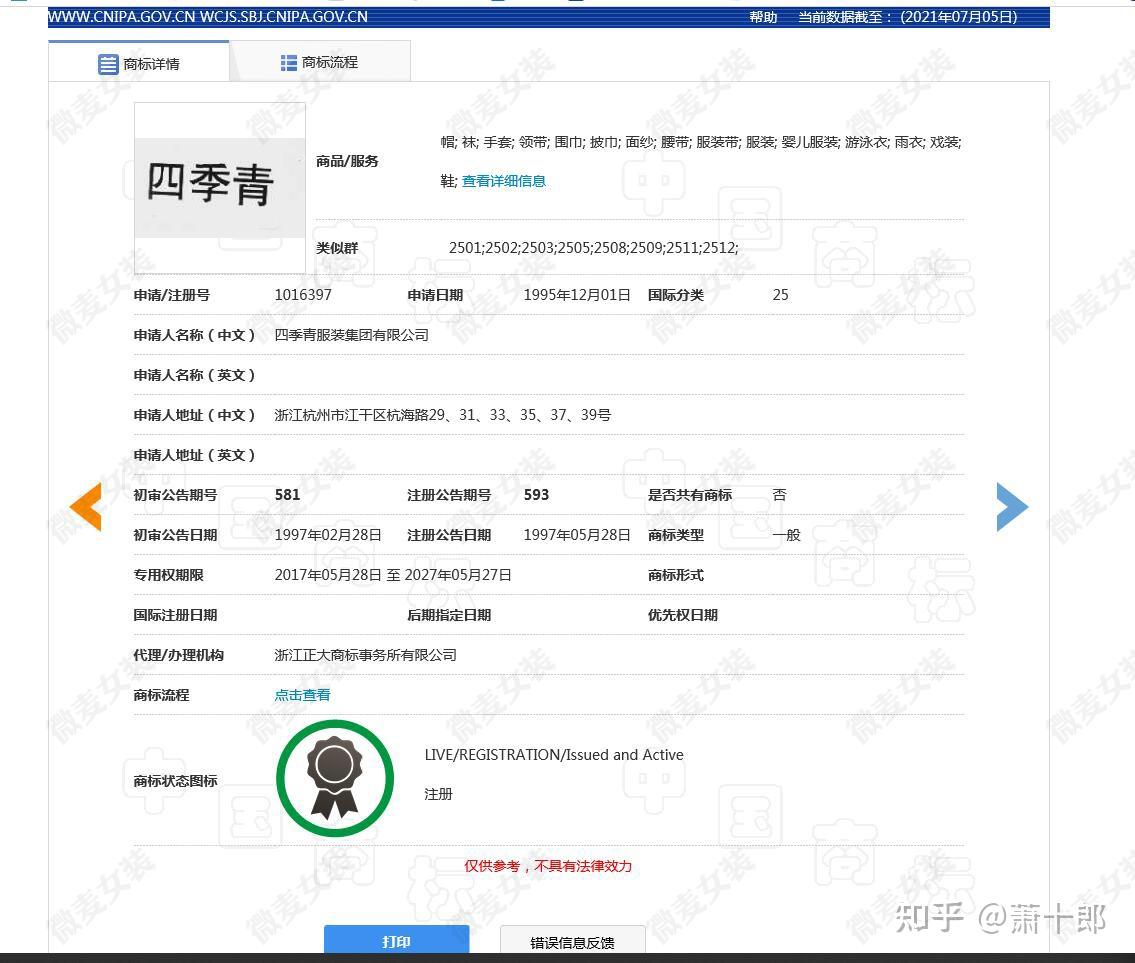Select the applicant address 浙江杭州市江干区杭海路
The image size is (1135, 963).
[x=443, y=415]
